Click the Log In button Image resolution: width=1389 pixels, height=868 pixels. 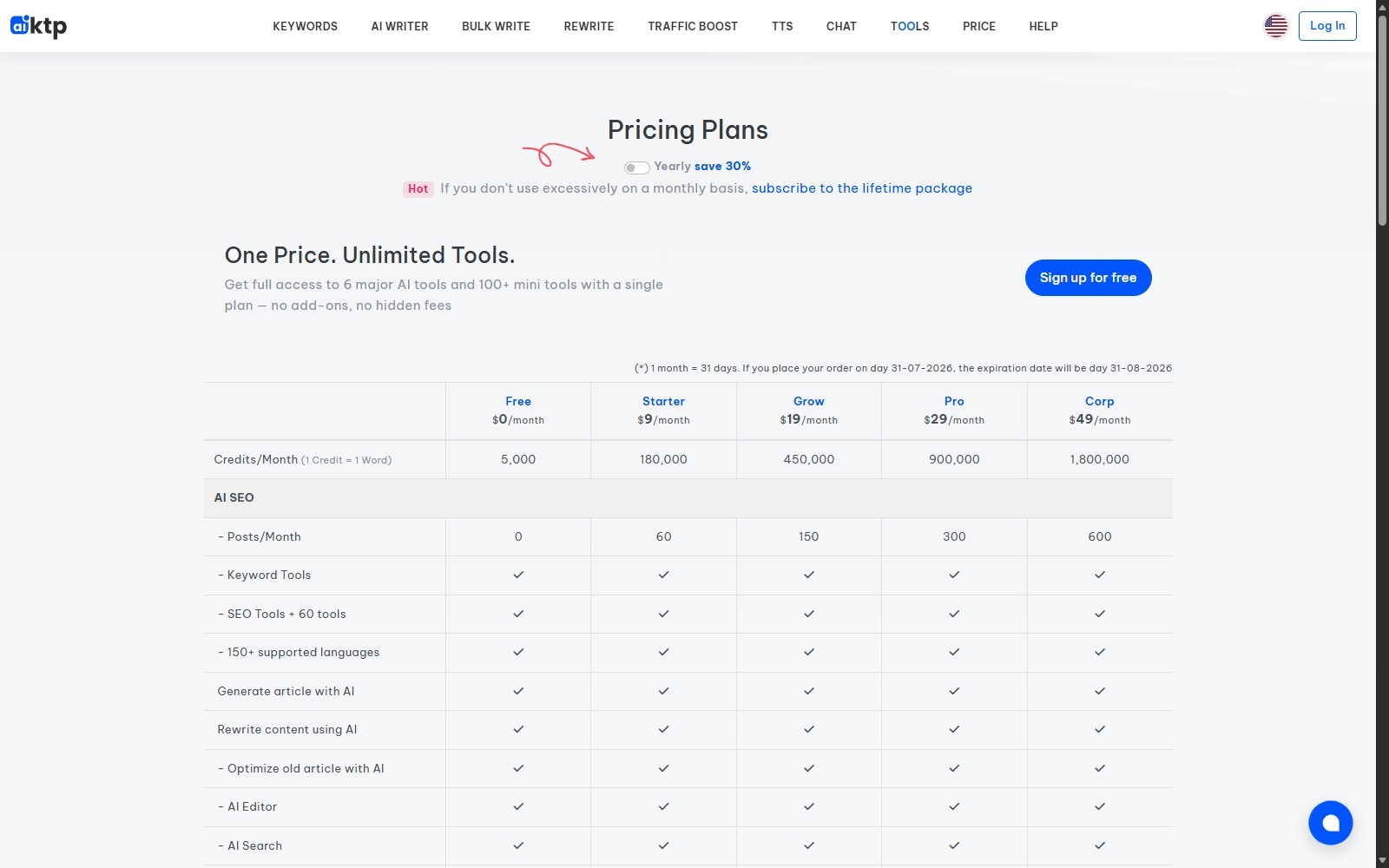(1327, 26)
